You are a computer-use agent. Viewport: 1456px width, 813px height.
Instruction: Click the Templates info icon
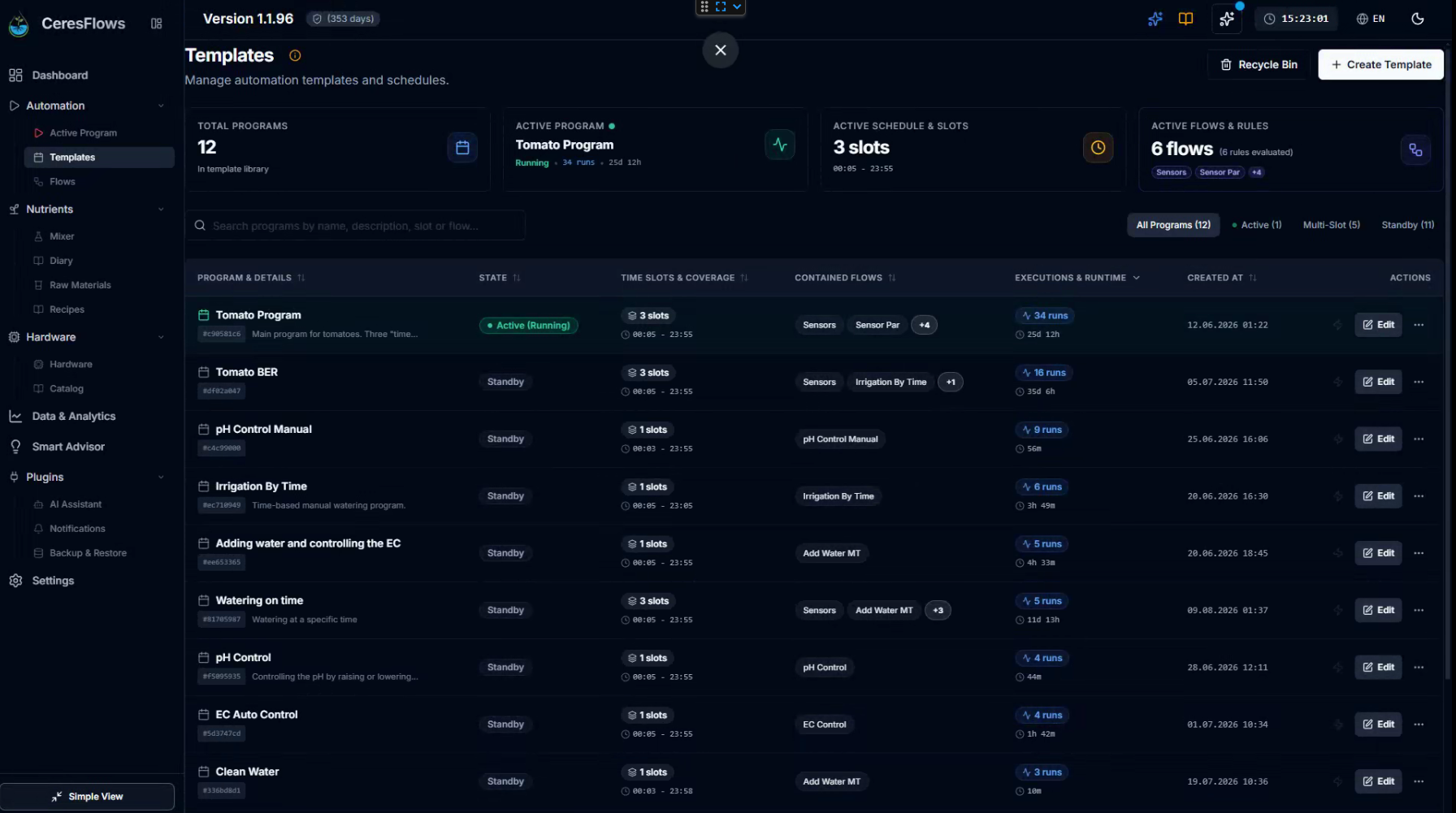click(x=295, y=55)
